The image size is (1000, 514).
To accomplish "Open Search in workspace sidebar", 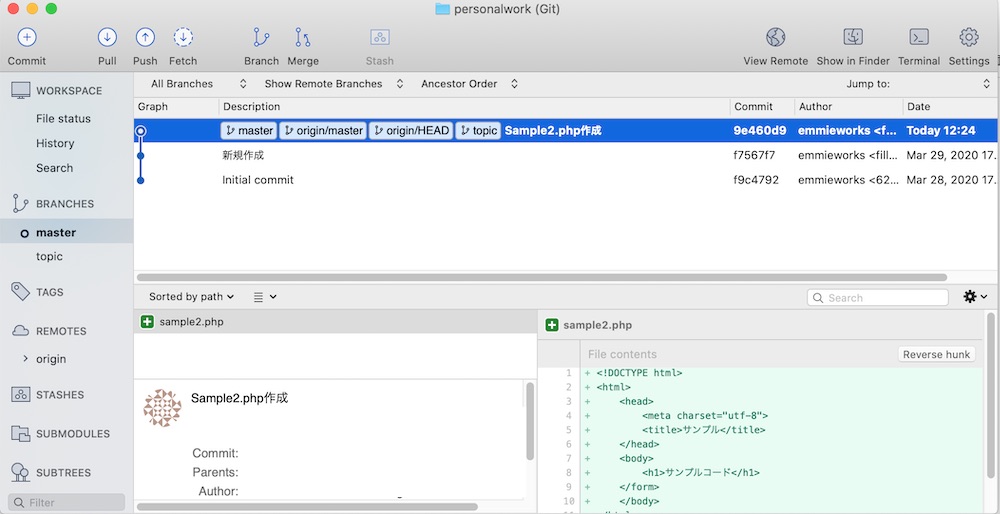I will coord(54,168).
